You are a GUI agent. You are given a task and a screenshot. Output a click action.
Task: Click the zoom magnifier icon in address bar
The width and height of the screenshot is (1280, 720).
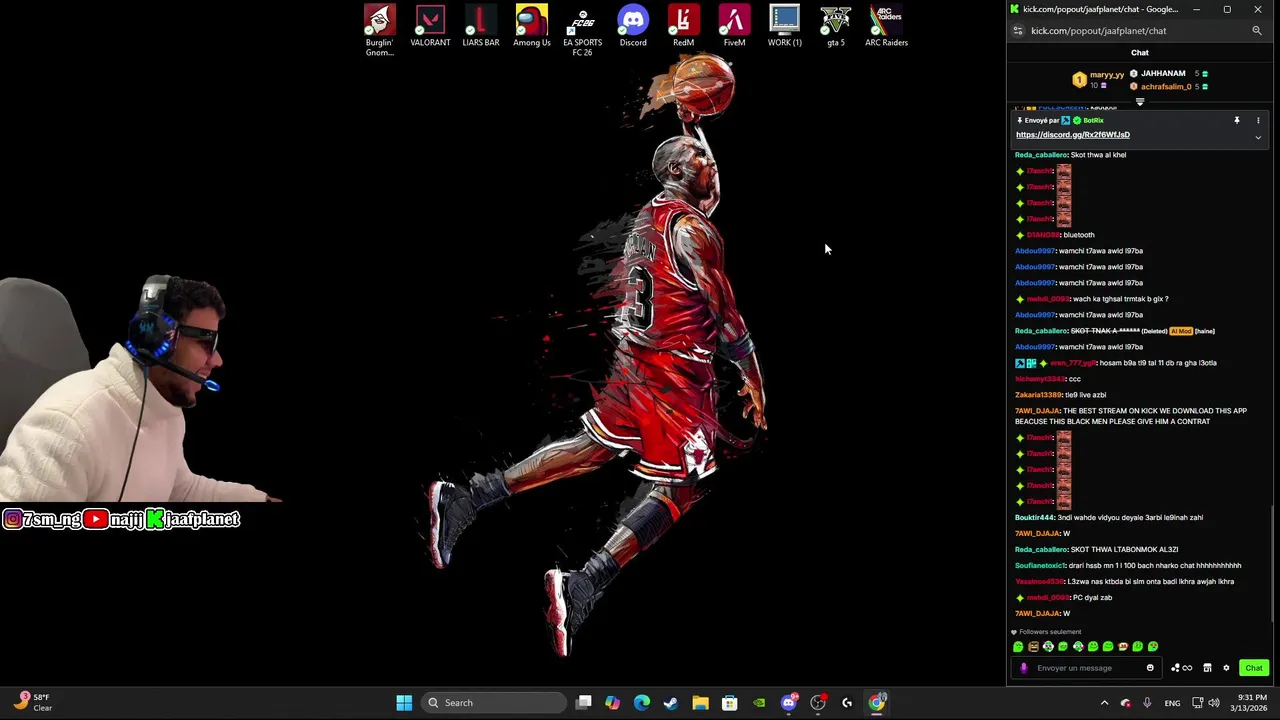(1257, 31)
